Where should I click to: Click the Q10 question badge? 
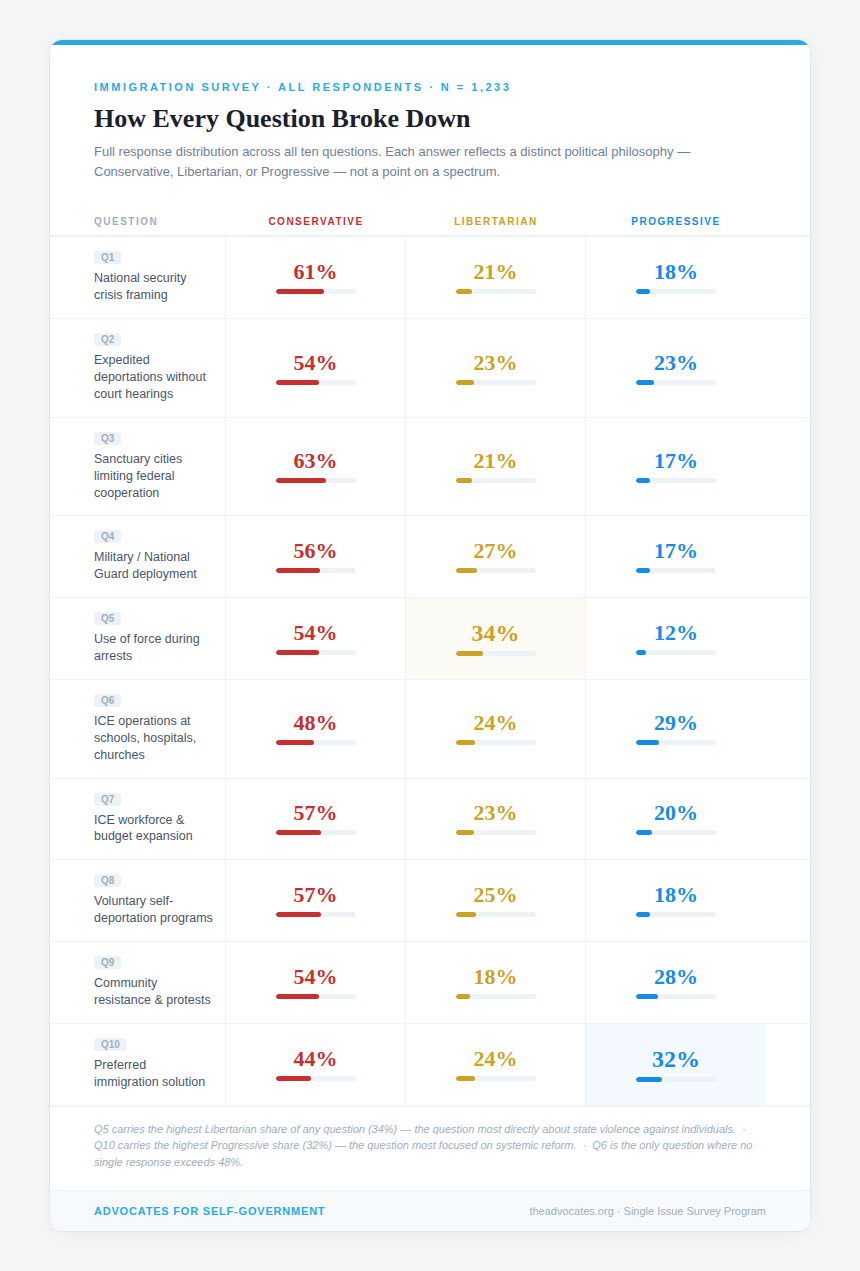[x=110, y=1044]
